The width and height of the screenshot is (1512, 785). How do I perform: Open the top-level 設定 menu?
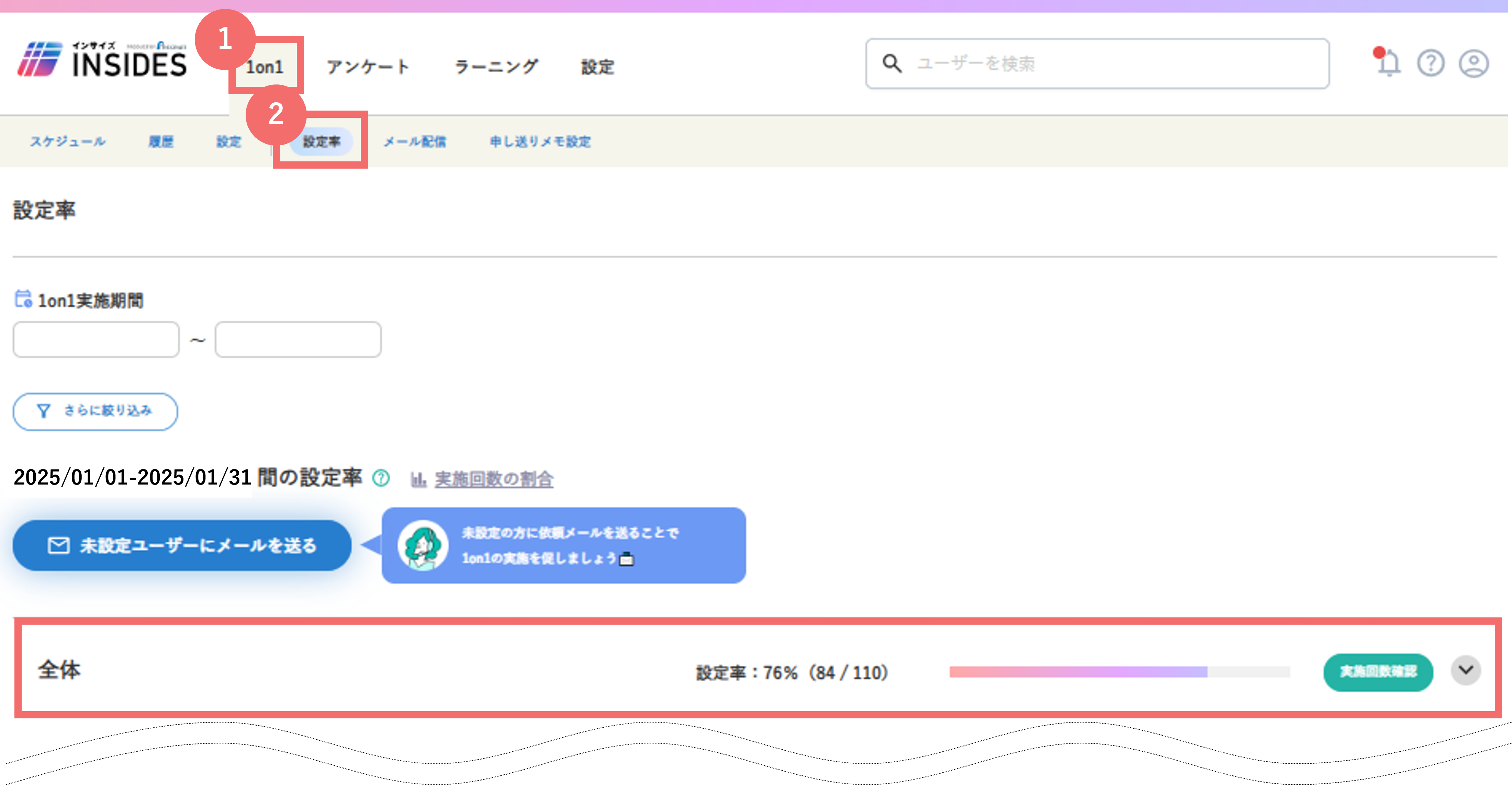[x=597, y=67]
